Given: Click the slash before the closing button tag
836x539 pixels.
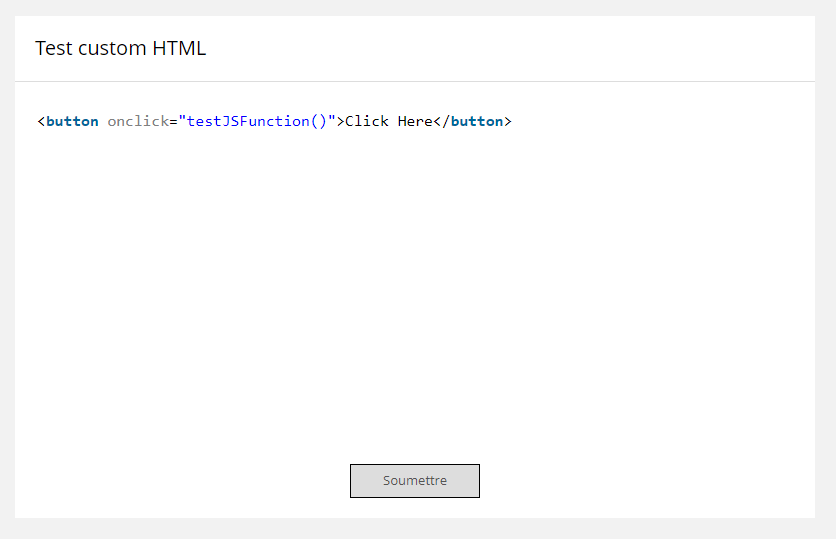Looking at the screenshot, I should pyautogui.click(x=446, y=121).
